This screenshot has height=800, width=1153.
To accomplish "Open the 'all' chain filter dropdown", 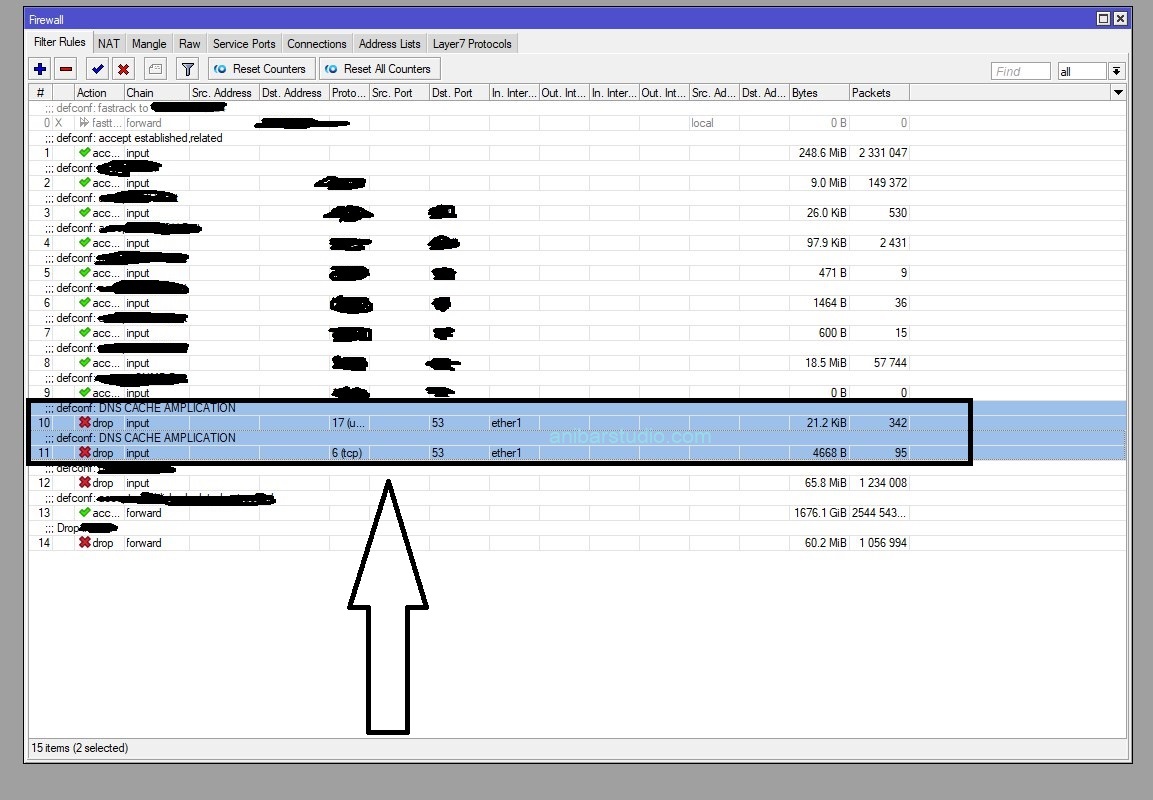I will coord(1116,71).
